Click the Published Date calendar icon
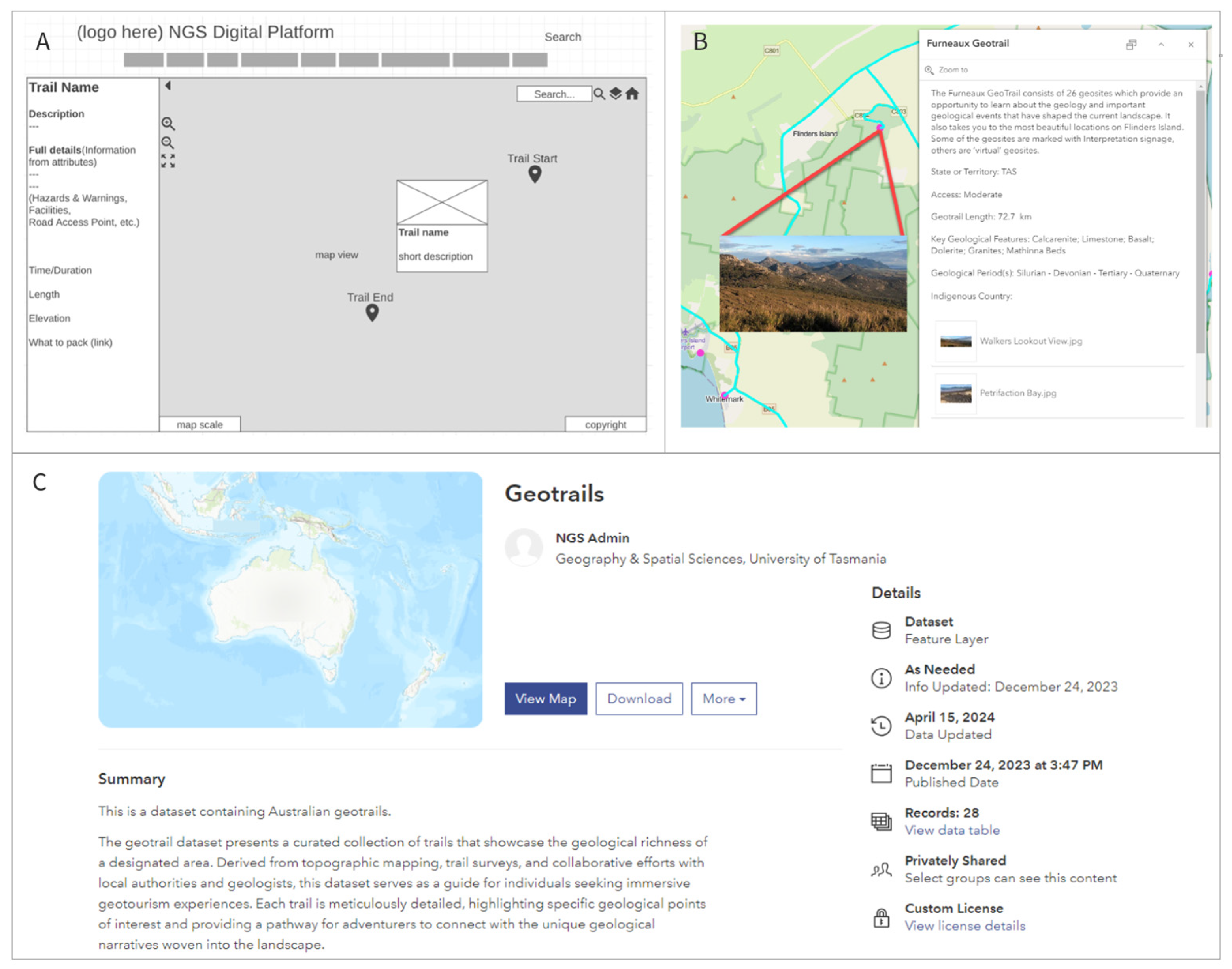The width and height of the screenshot is (1232, 969). [882, 774]
